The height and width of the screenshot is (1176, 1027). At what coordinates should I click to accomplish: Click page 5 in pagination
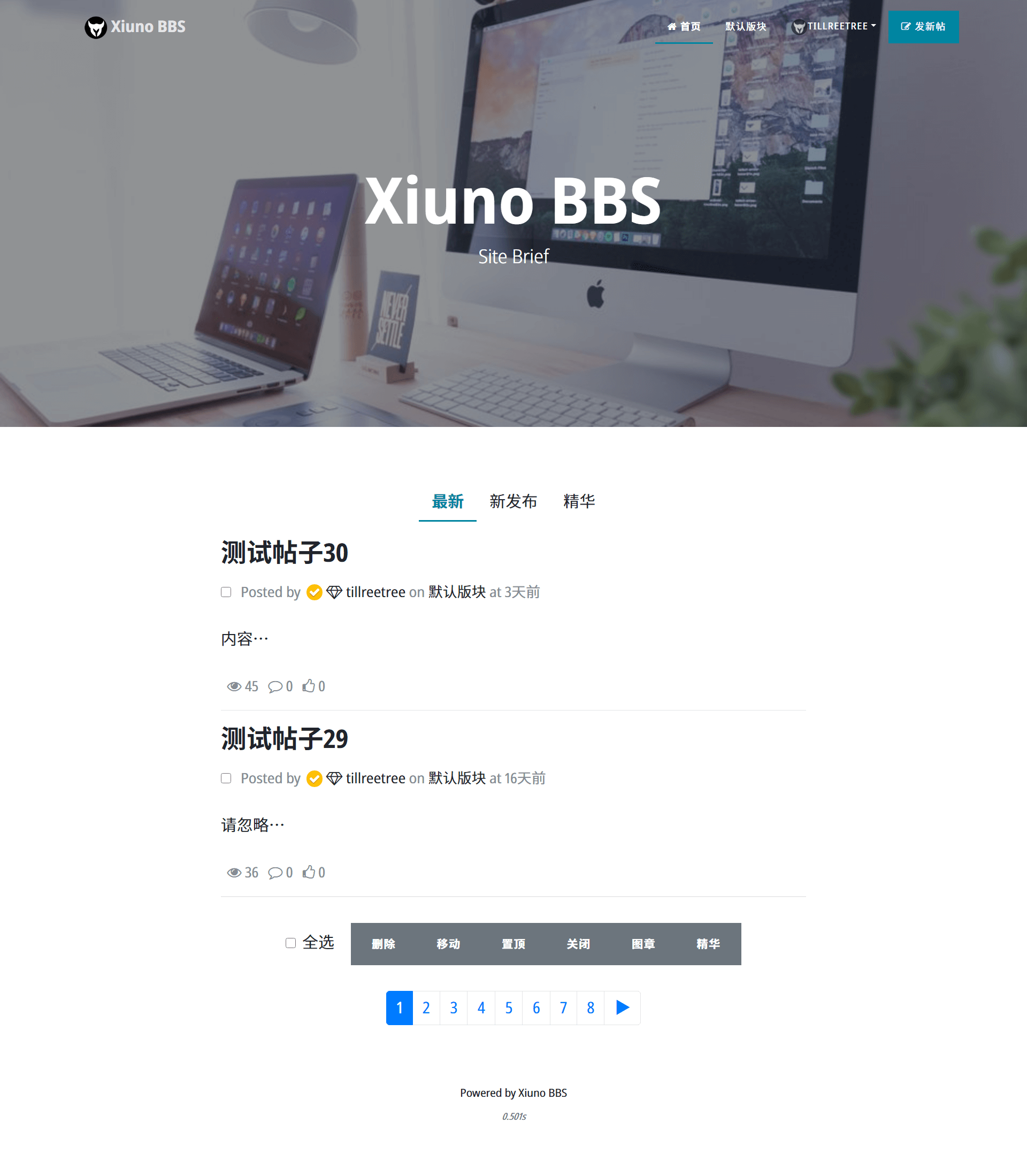508,1007
